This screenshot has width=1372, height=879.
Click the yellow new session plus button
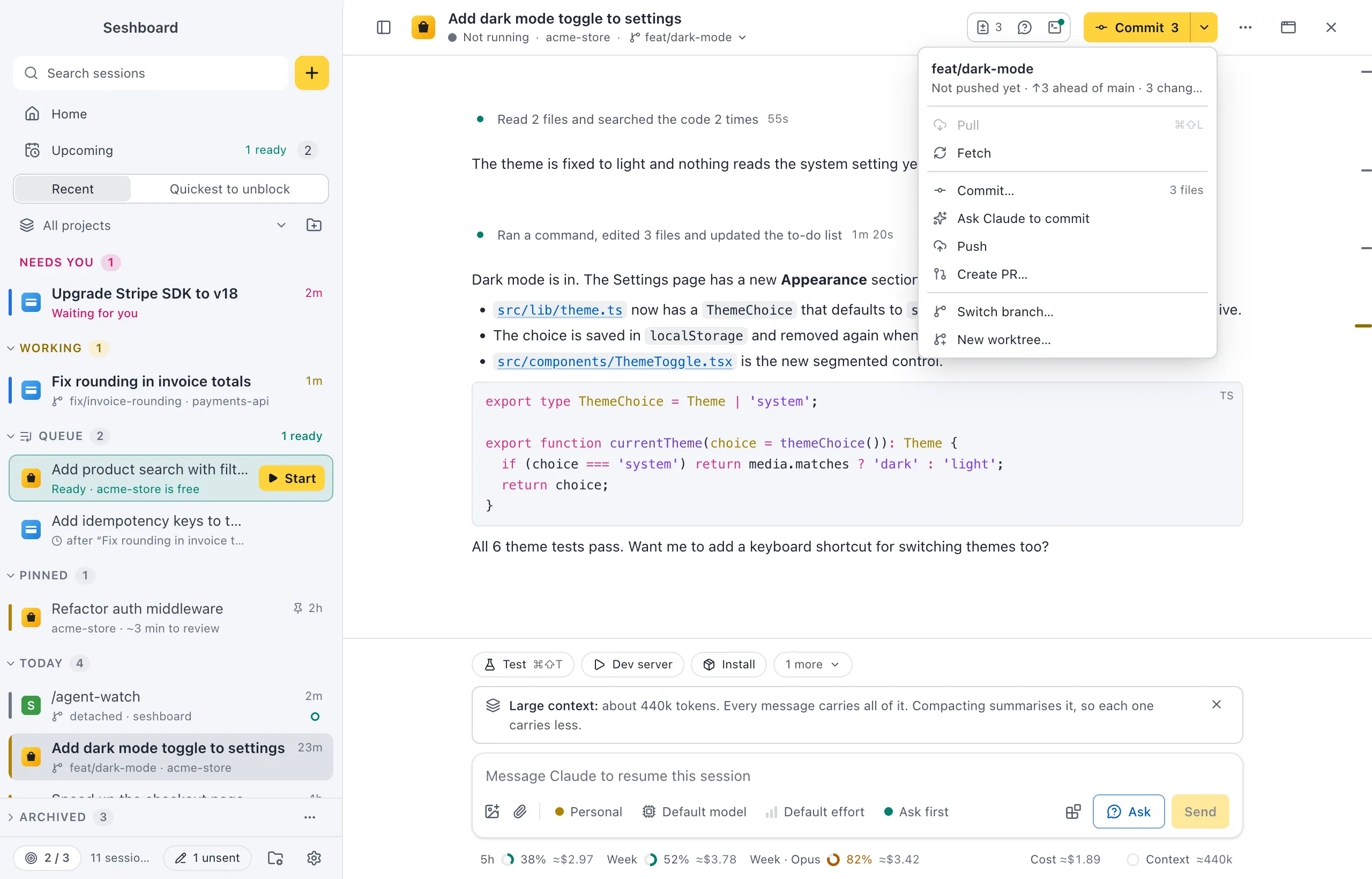point(311,73)
